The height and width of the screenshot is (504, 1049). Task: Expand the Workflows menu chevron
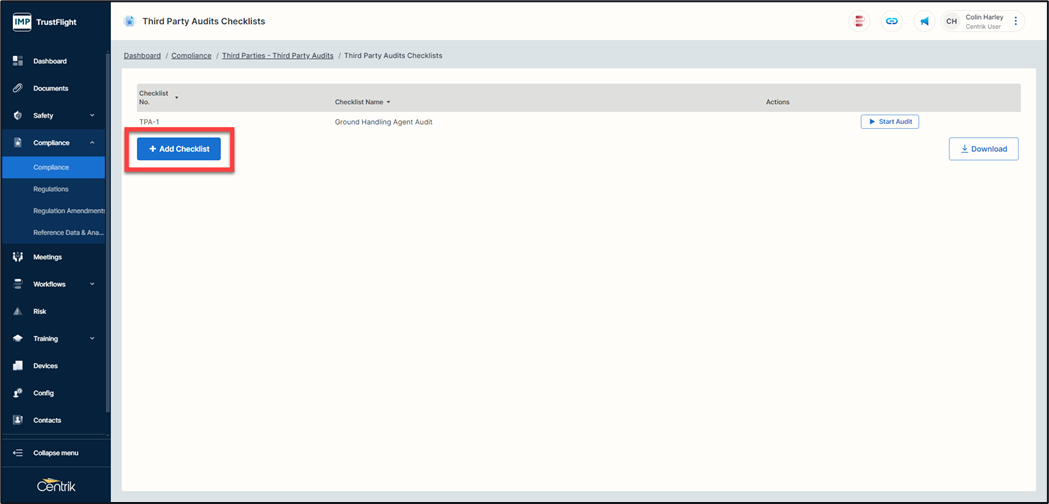coord(92,284)
